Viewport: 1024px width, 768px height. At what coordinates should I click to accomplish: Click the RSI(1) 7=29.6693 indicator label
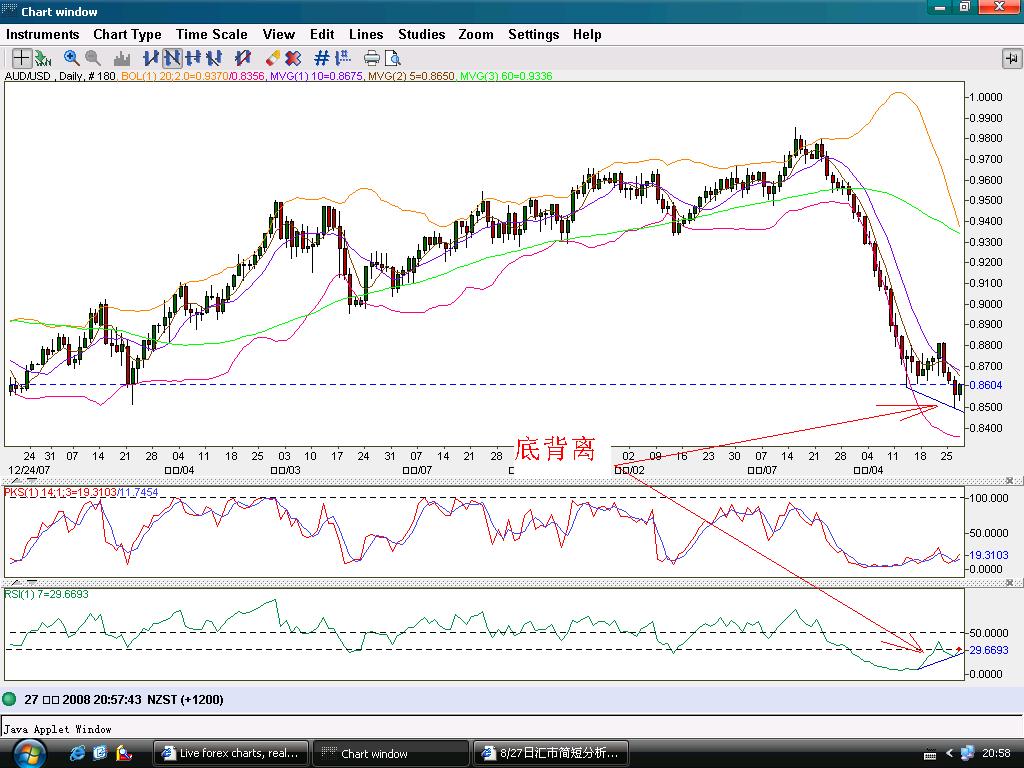[46, 594]
